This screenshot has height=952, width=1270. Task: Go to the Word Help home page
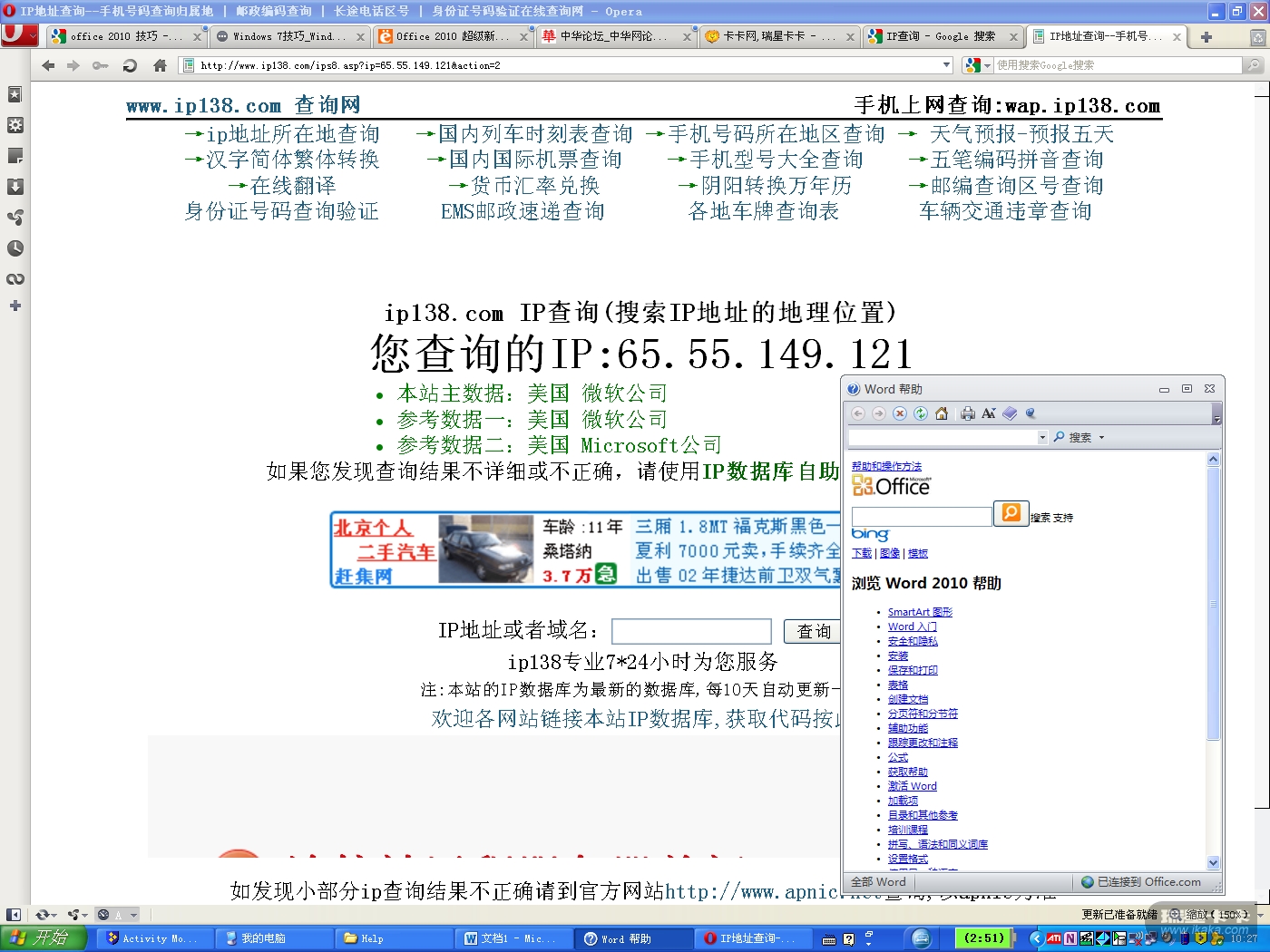[942, 413]
